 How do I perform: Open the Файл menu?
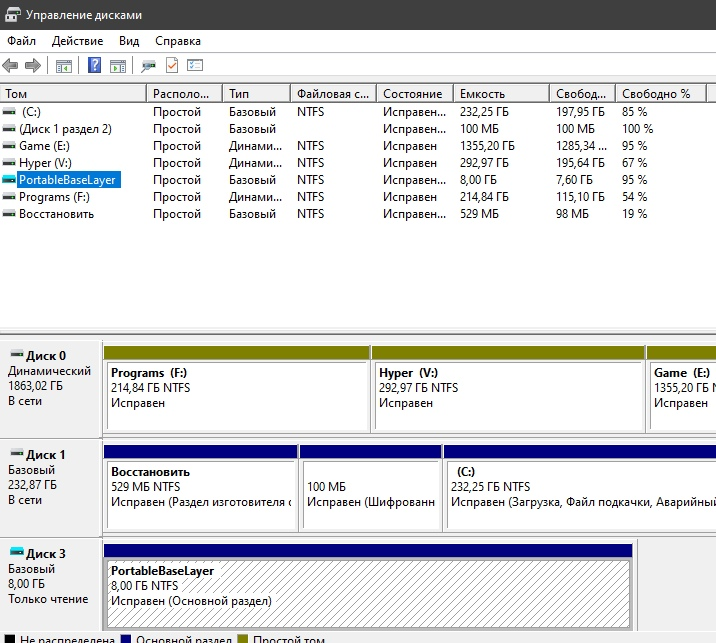click(x=21, y=41)
